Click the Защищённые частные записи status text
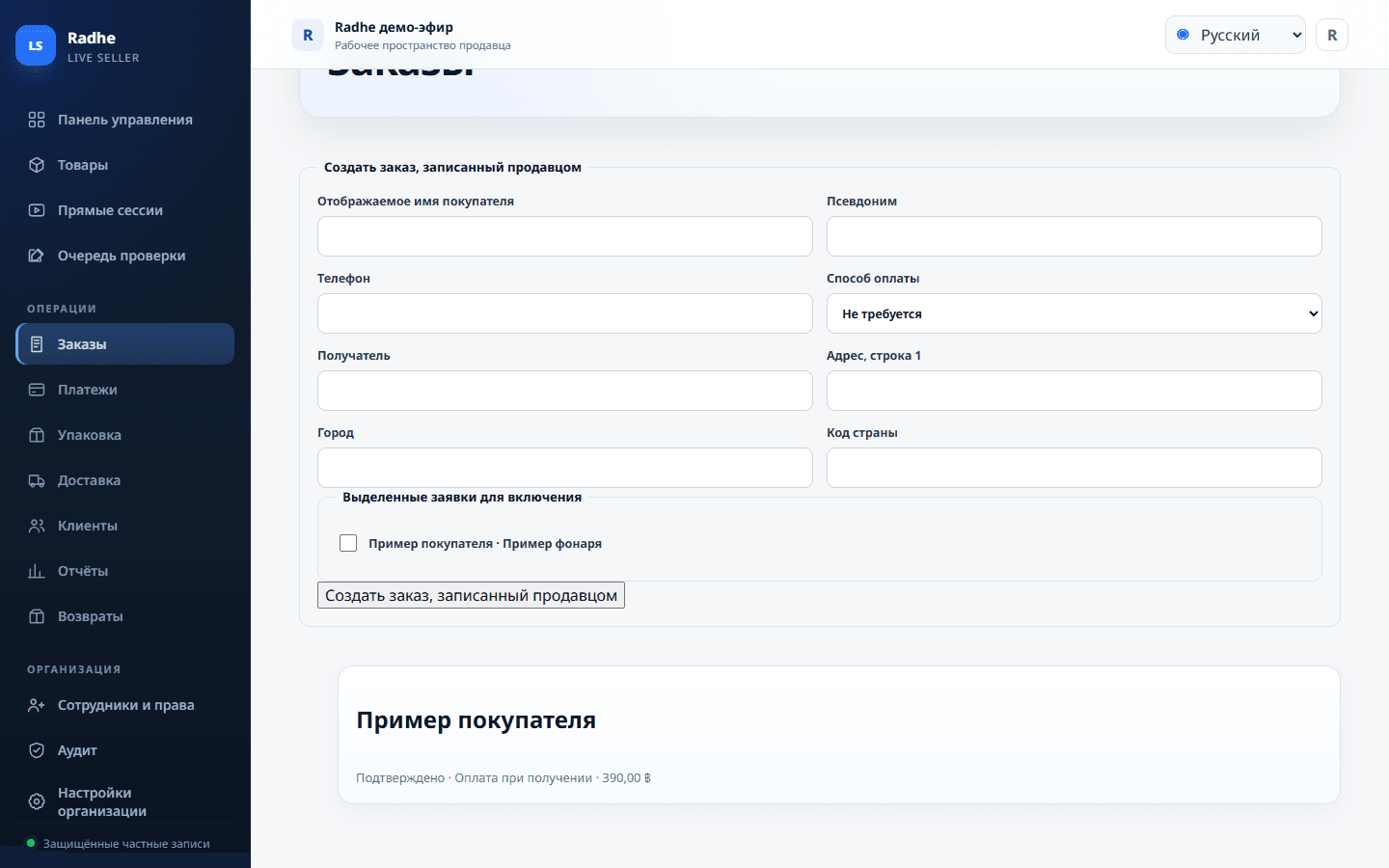Viewport: 1389px width, 868px height. coord(126,844)
